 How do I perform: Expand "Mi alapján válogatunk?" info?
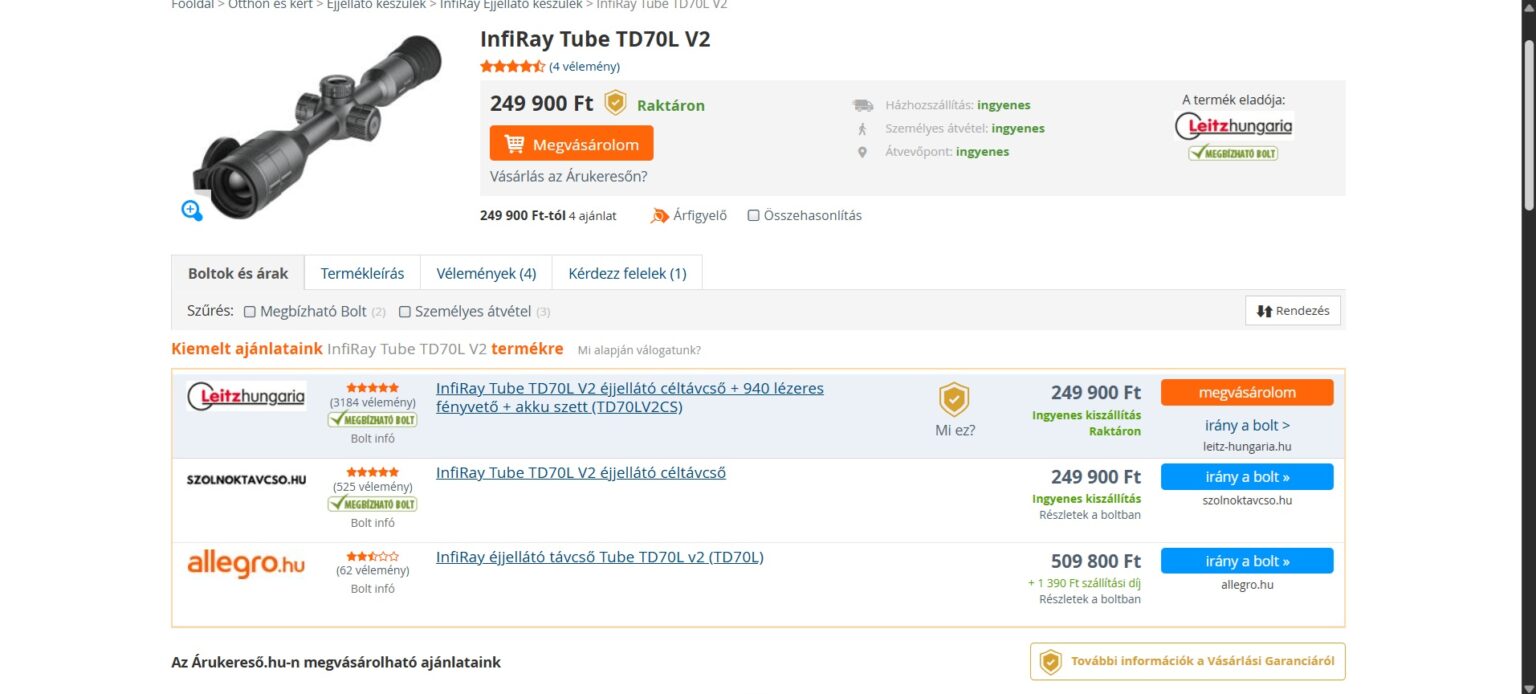click(x=639, y=350)
